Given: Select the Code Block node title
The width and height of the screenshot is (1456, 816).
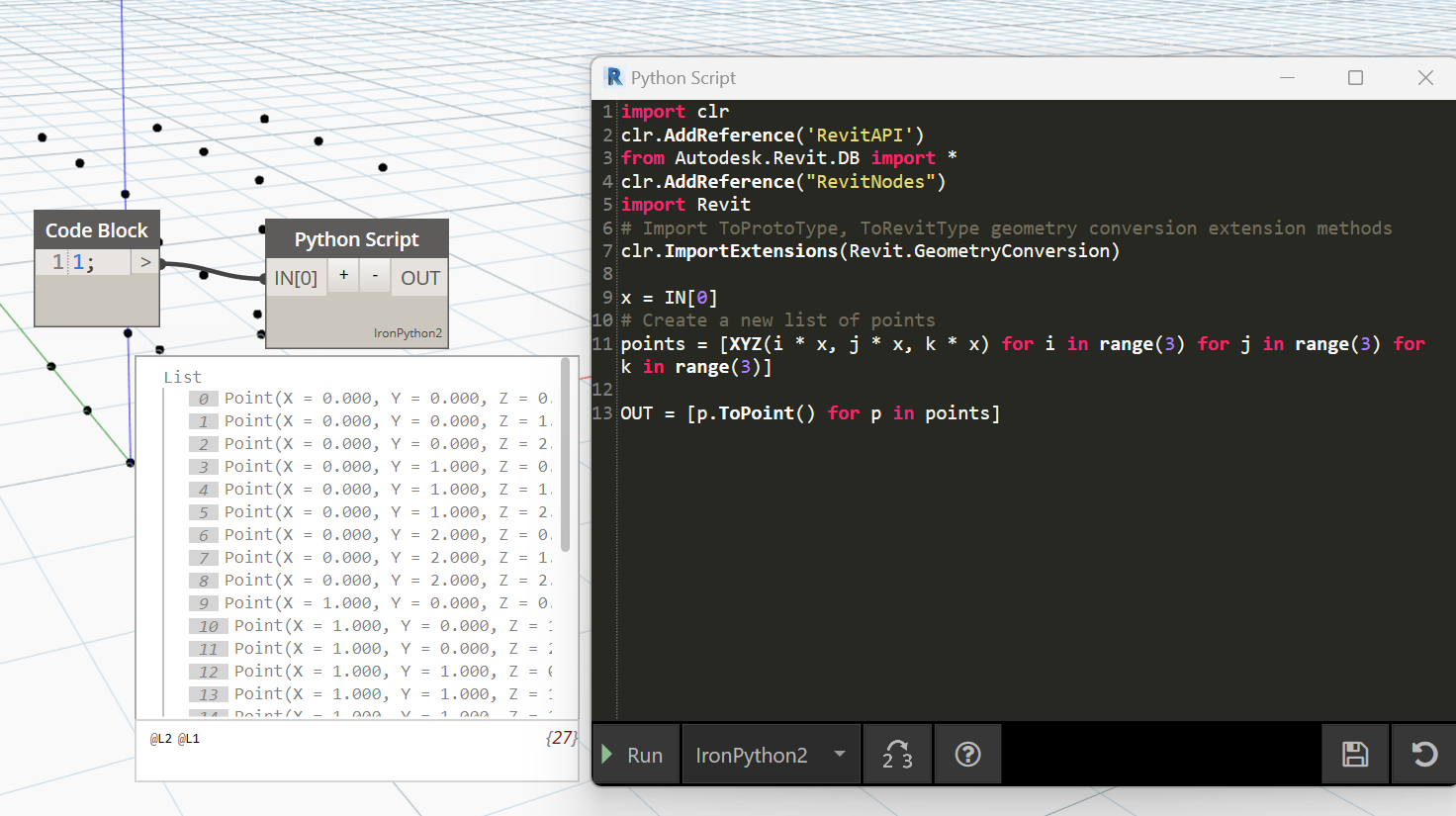Looking at the screenshot, I should (x=96, y=230).
